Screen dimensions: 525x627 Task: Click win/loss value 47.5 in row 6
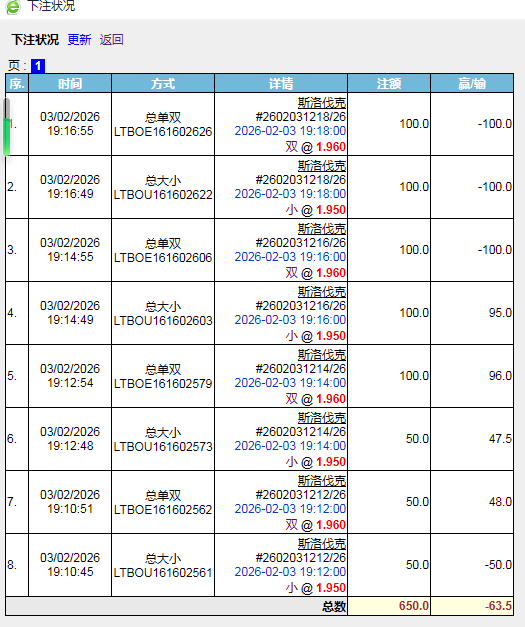[500, 439]
